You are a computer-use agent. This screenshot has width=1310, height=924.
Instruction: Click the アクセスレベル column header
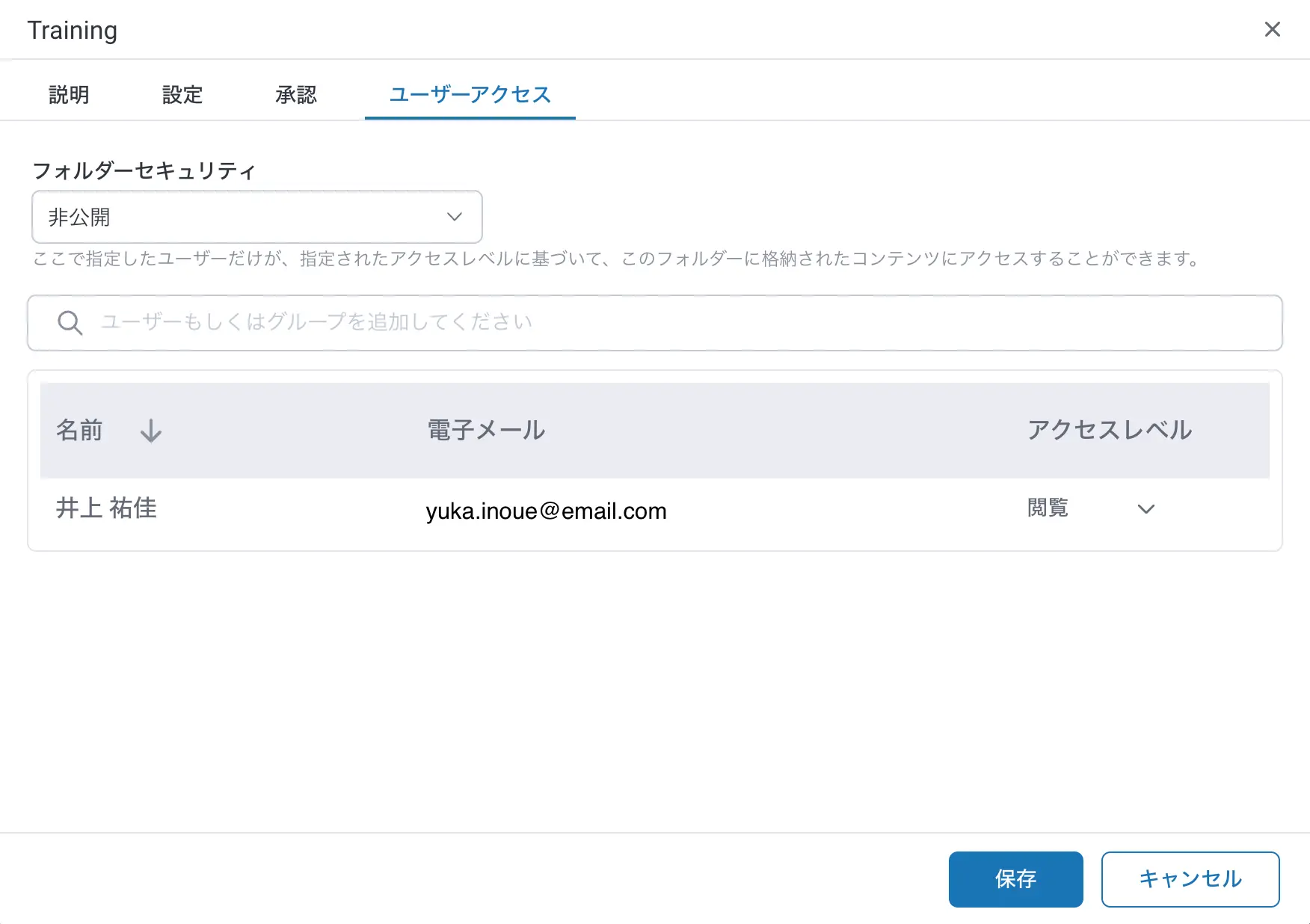pos(1109,431)
